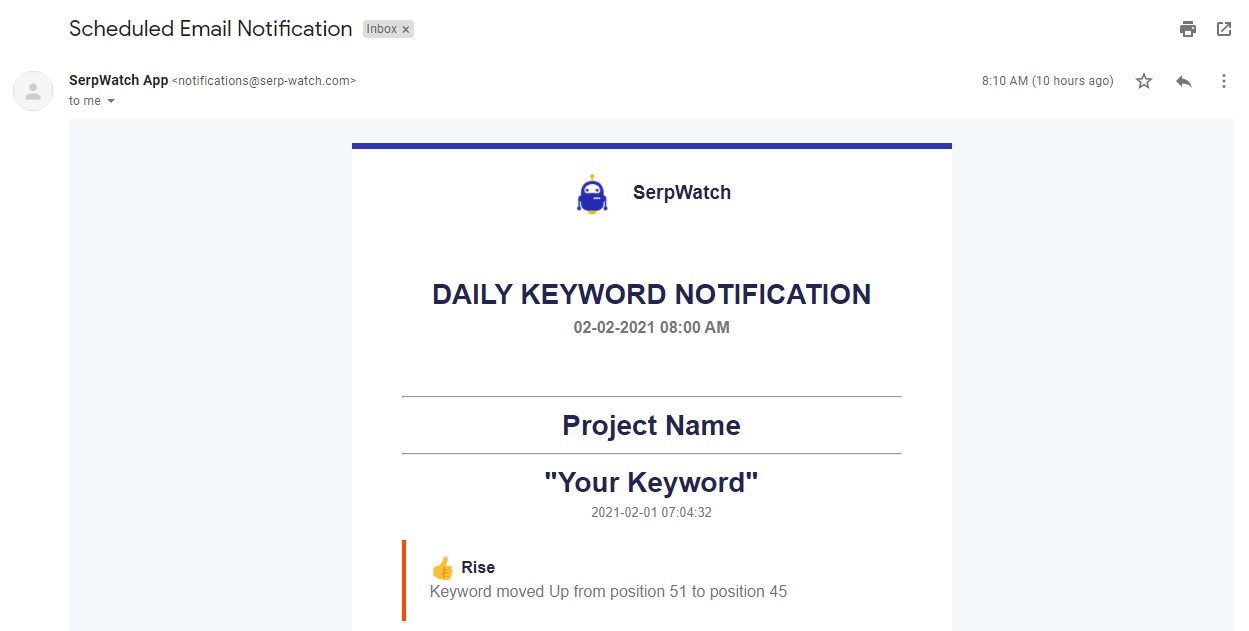Reply to the SerpWatch email
This screenshot has width=1249, height=631.
(1184, 81)
